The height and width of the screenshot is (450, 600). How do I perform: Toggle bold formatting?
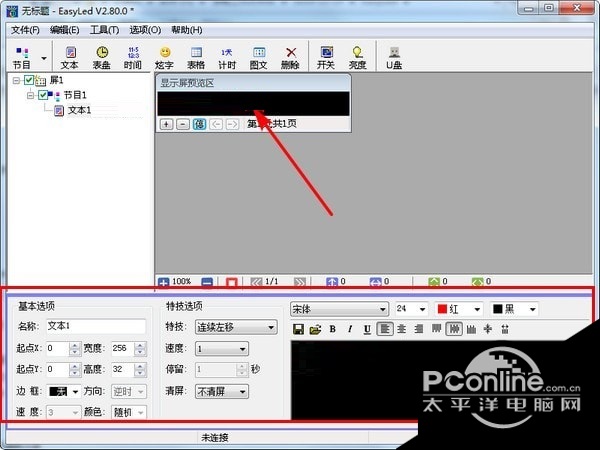pyautogui.click(x=333, y=329)
